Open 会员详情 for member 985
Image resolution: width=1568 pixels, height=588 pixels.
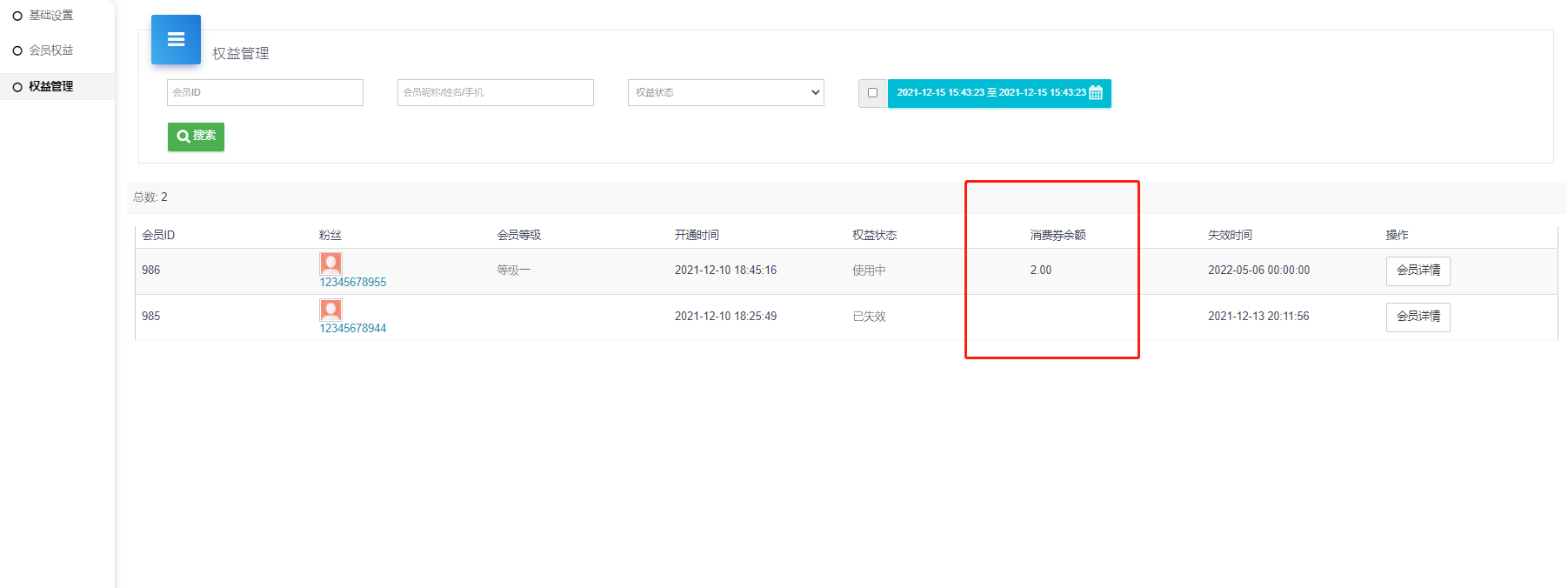1418,317
